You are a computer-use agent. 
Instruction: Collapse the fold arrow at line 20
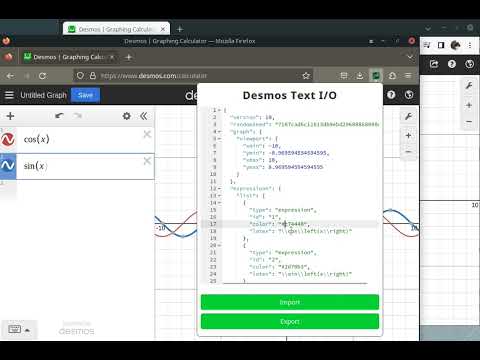pos(219,245)
